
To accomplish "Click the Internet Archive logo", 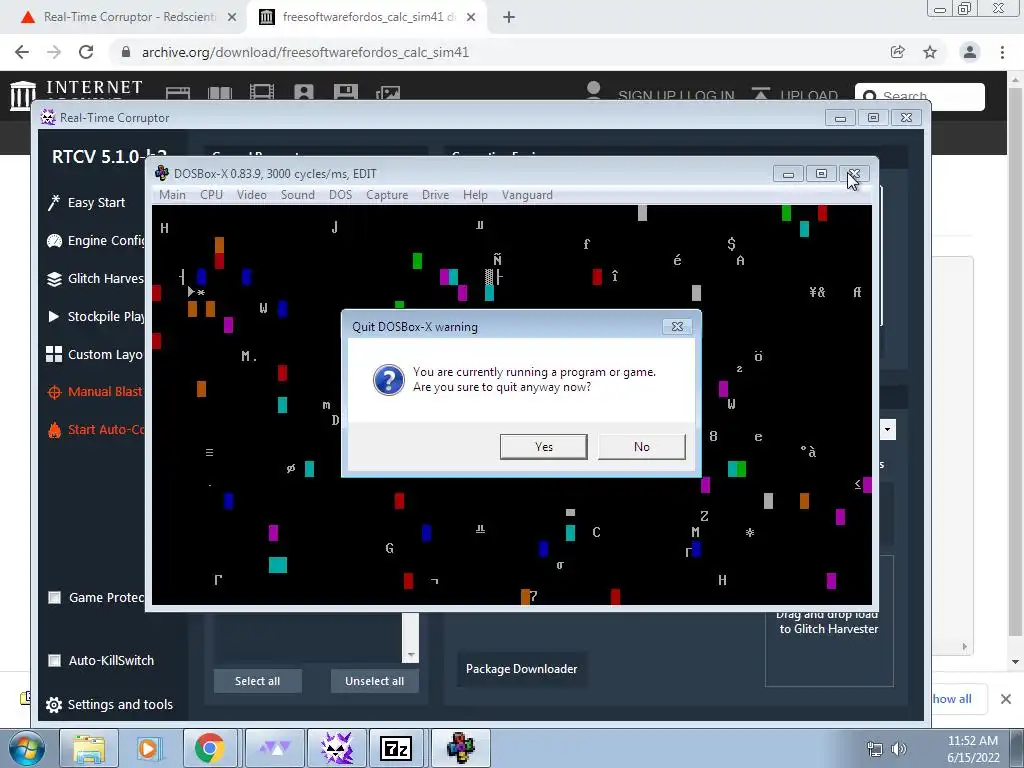I will click(x=77, y=95).
